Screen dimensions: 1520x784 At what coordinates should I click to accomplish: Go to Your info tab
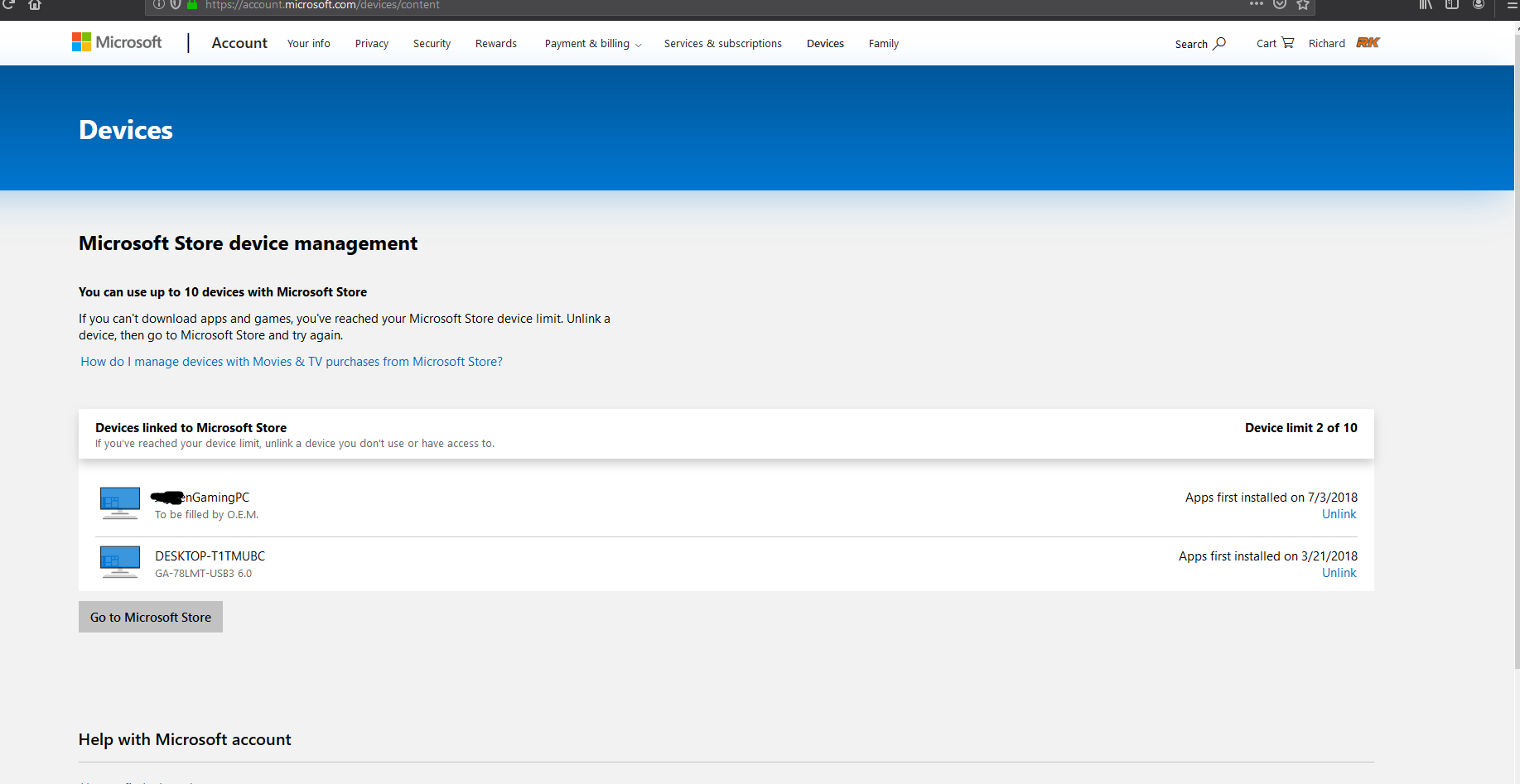pos(309,44)
